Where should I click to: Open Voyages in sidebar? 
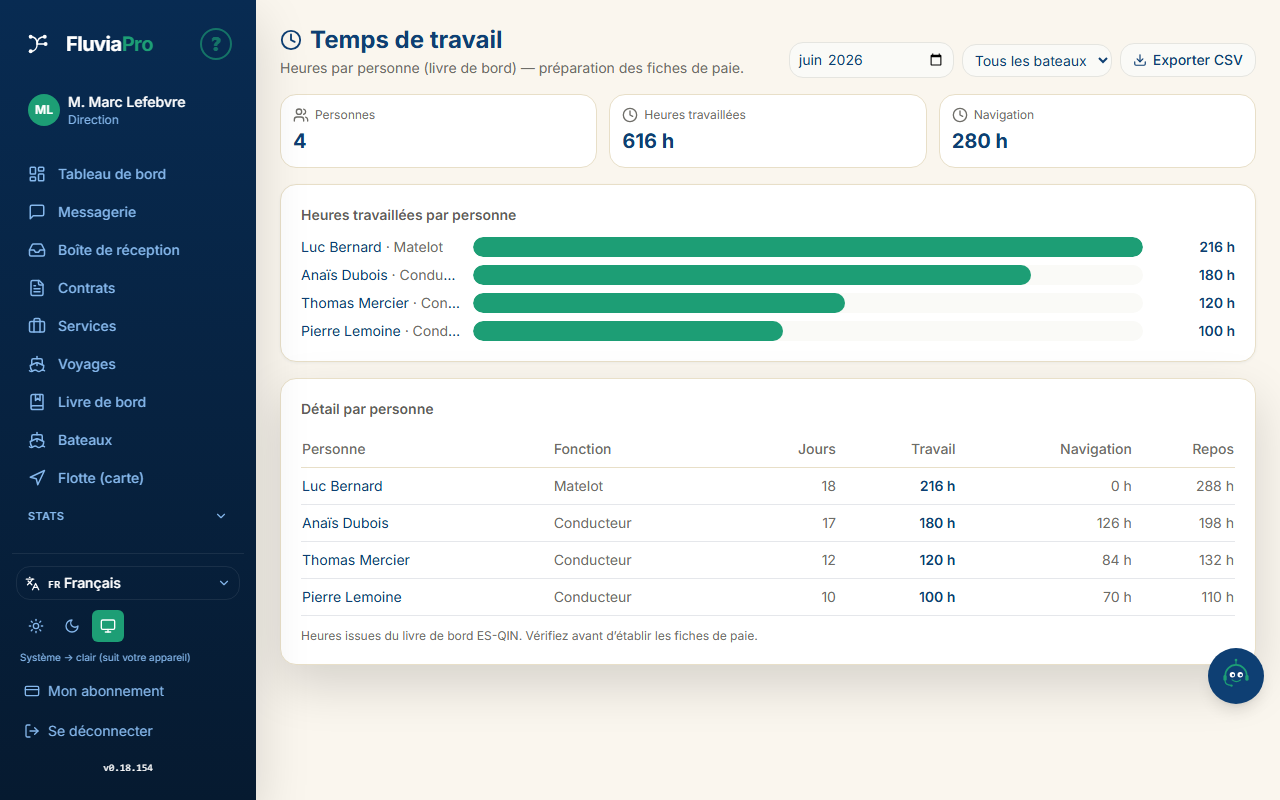click(128, 364)
